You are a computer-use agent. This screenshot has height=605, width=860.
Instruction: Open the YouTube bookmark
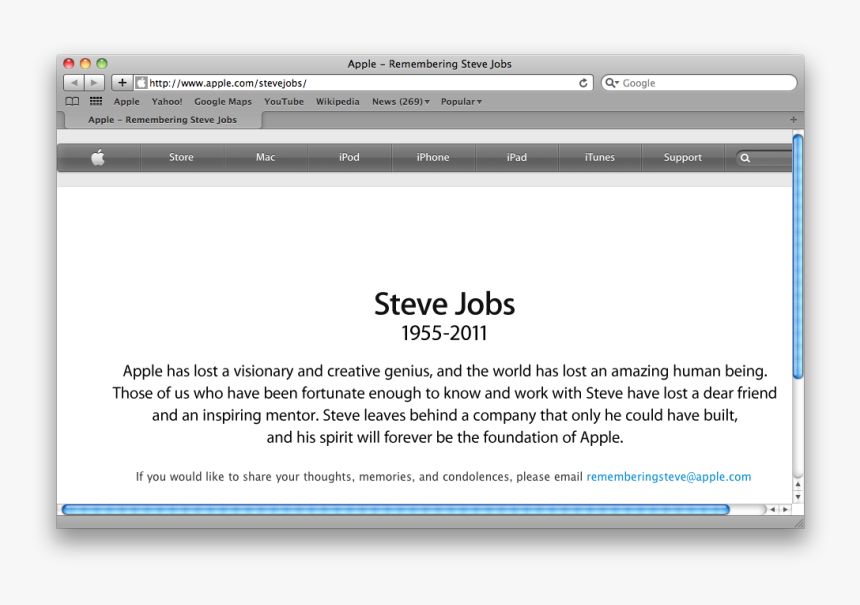[284, 101]
